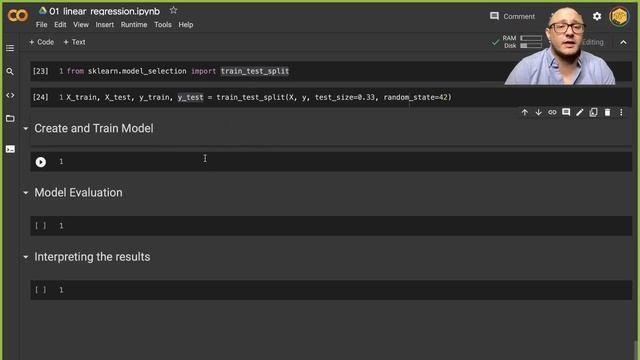Add a new code cell with + Code
Viewport: 640px width, 360px height.
click(42, 42)
